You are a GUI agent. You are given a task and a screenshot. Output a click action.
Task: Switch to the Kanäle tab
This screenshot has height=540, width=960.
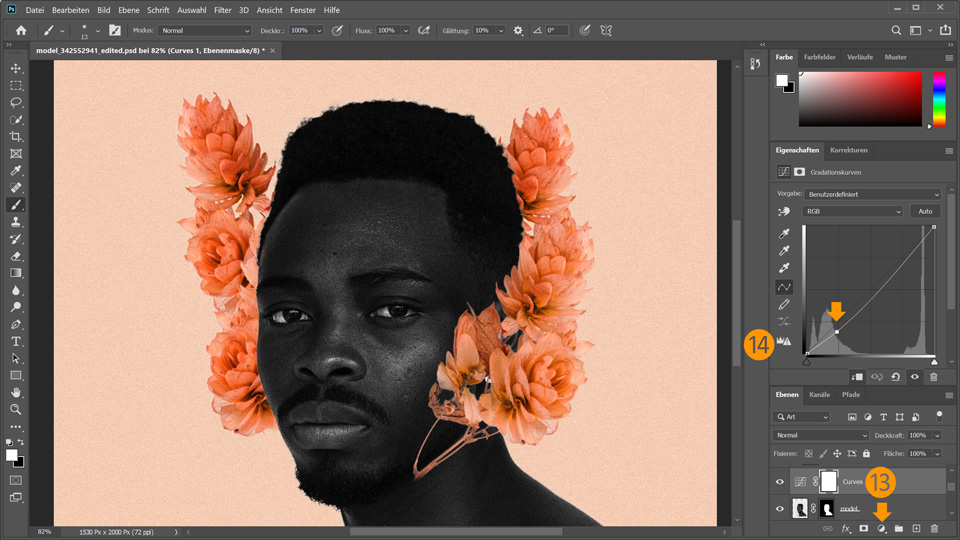coord(819,395)
